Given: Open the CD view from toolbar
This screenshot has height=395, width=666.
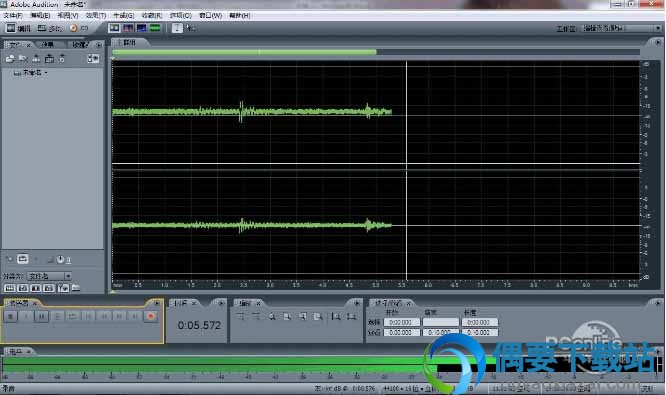Looking at the screenshot, I should click(x=79, y=28).
